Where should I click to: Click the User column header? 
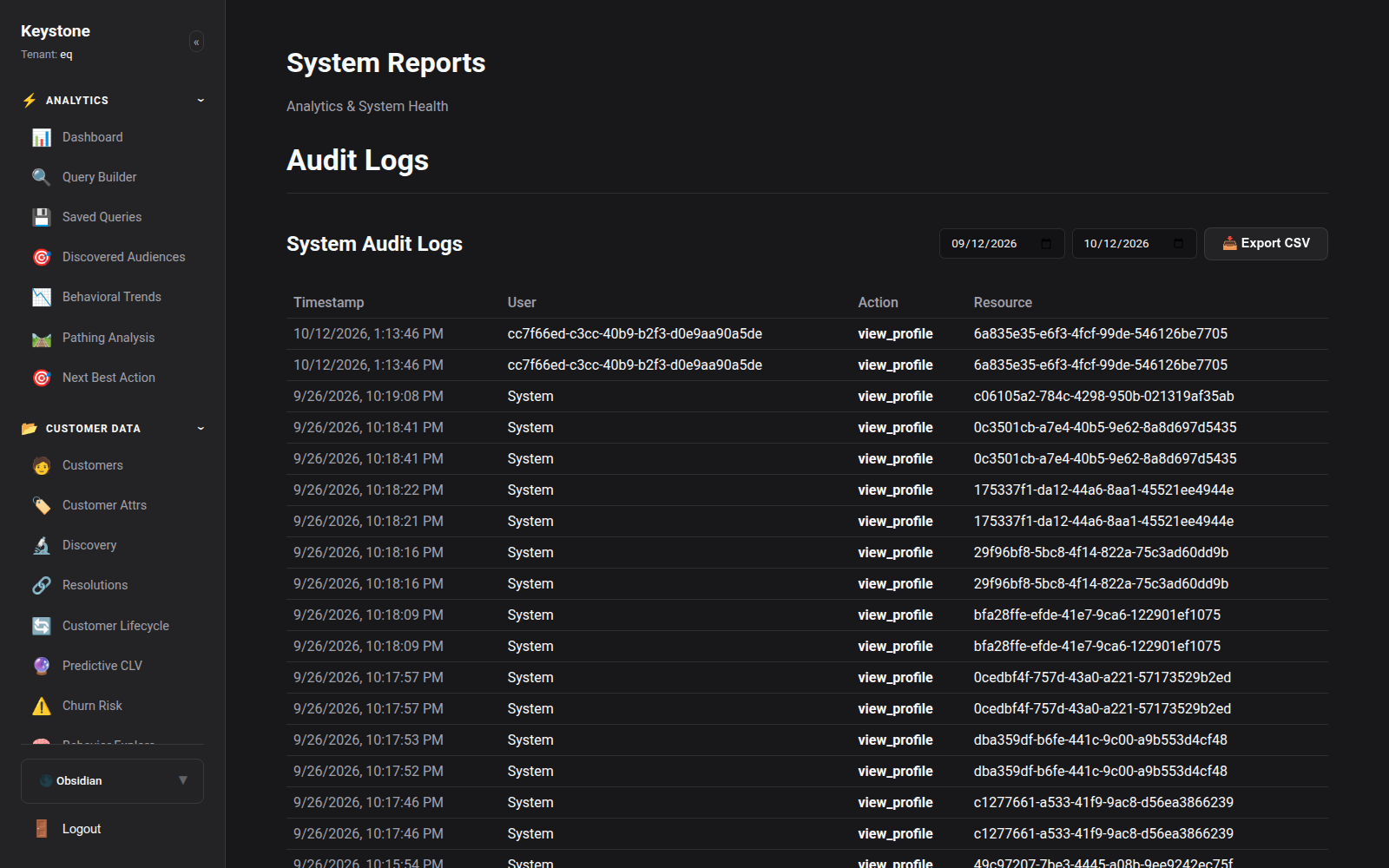tap(522, 302)
